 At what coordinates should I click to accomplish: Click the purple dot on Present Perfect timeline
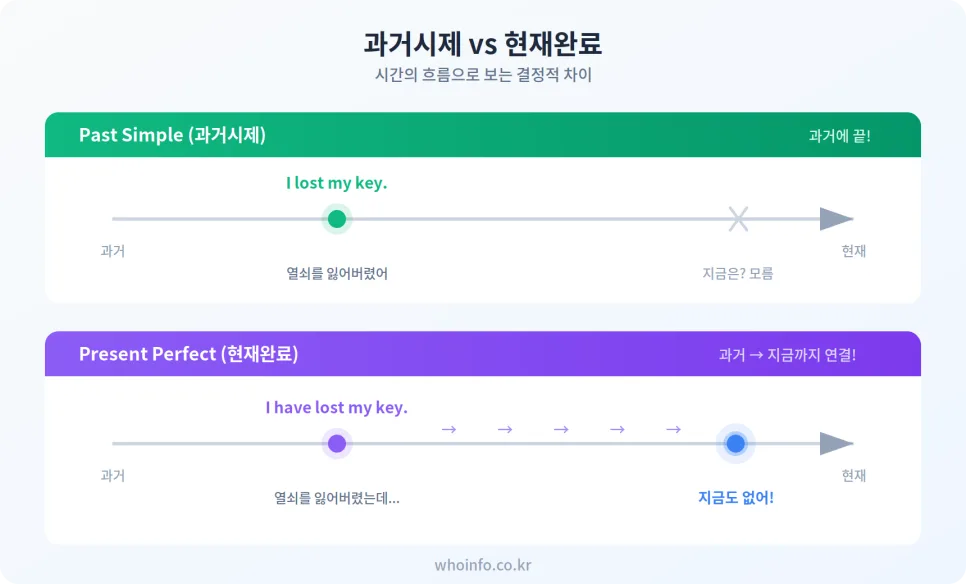click(x=337, y=444)
